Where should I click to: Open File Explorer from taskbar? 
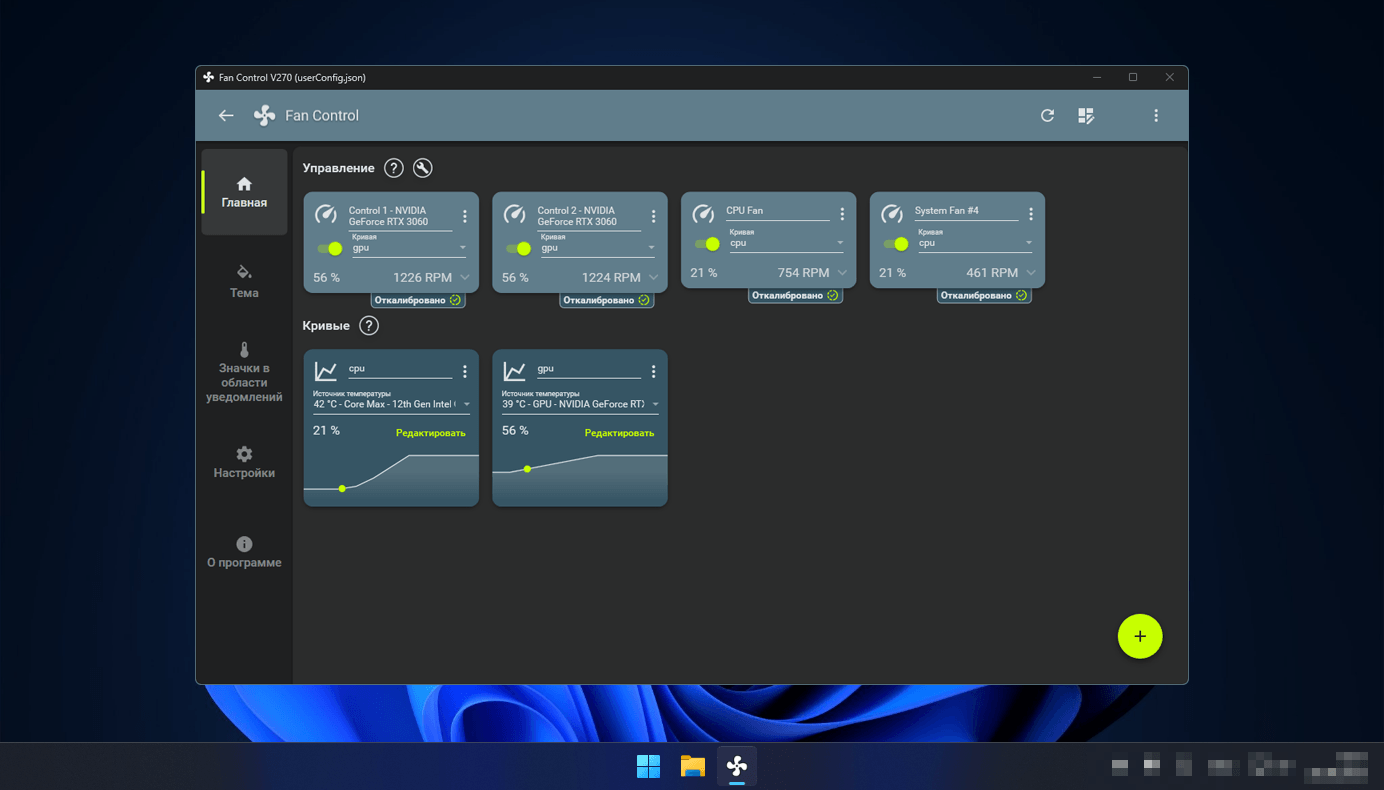click(693, 766)
